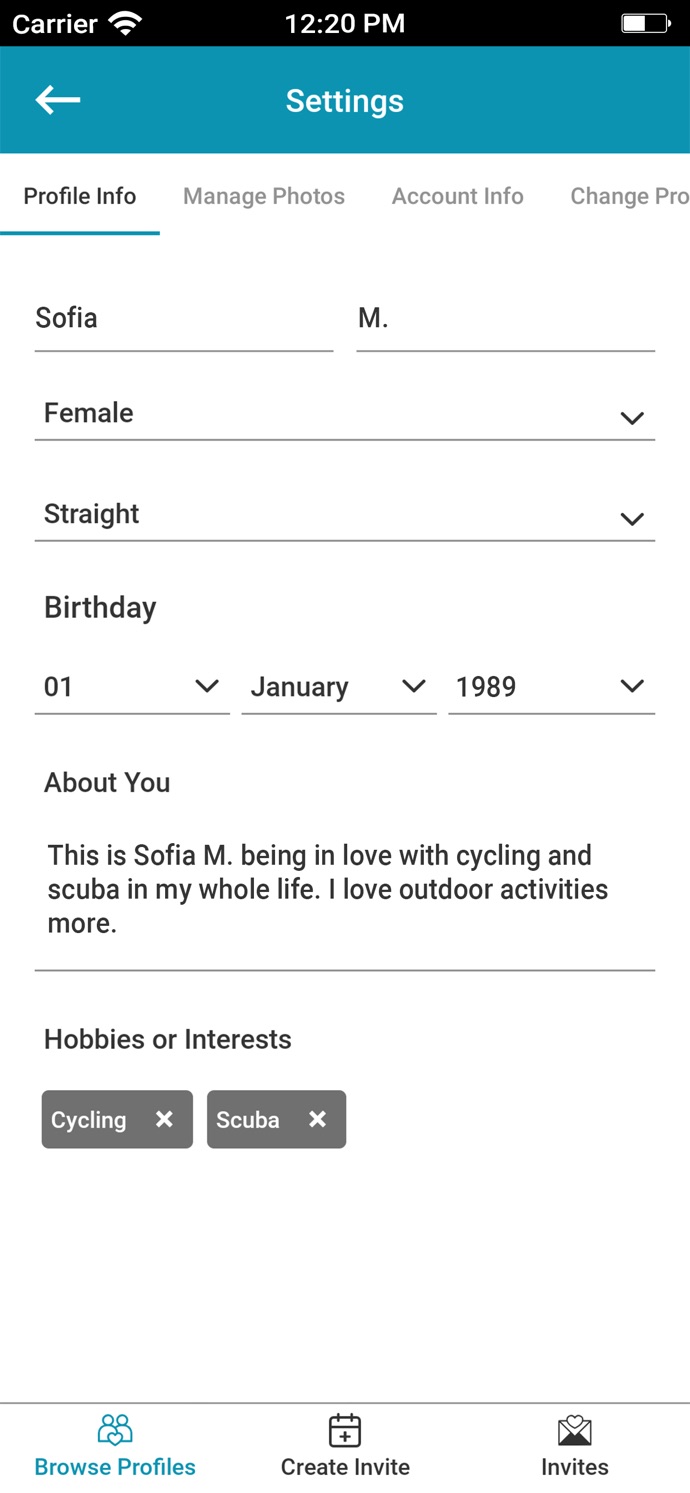The width and height of the screenshot is (690, 1493).
Task: Select the Profile Info tab
Action: [x=80, y=196]
